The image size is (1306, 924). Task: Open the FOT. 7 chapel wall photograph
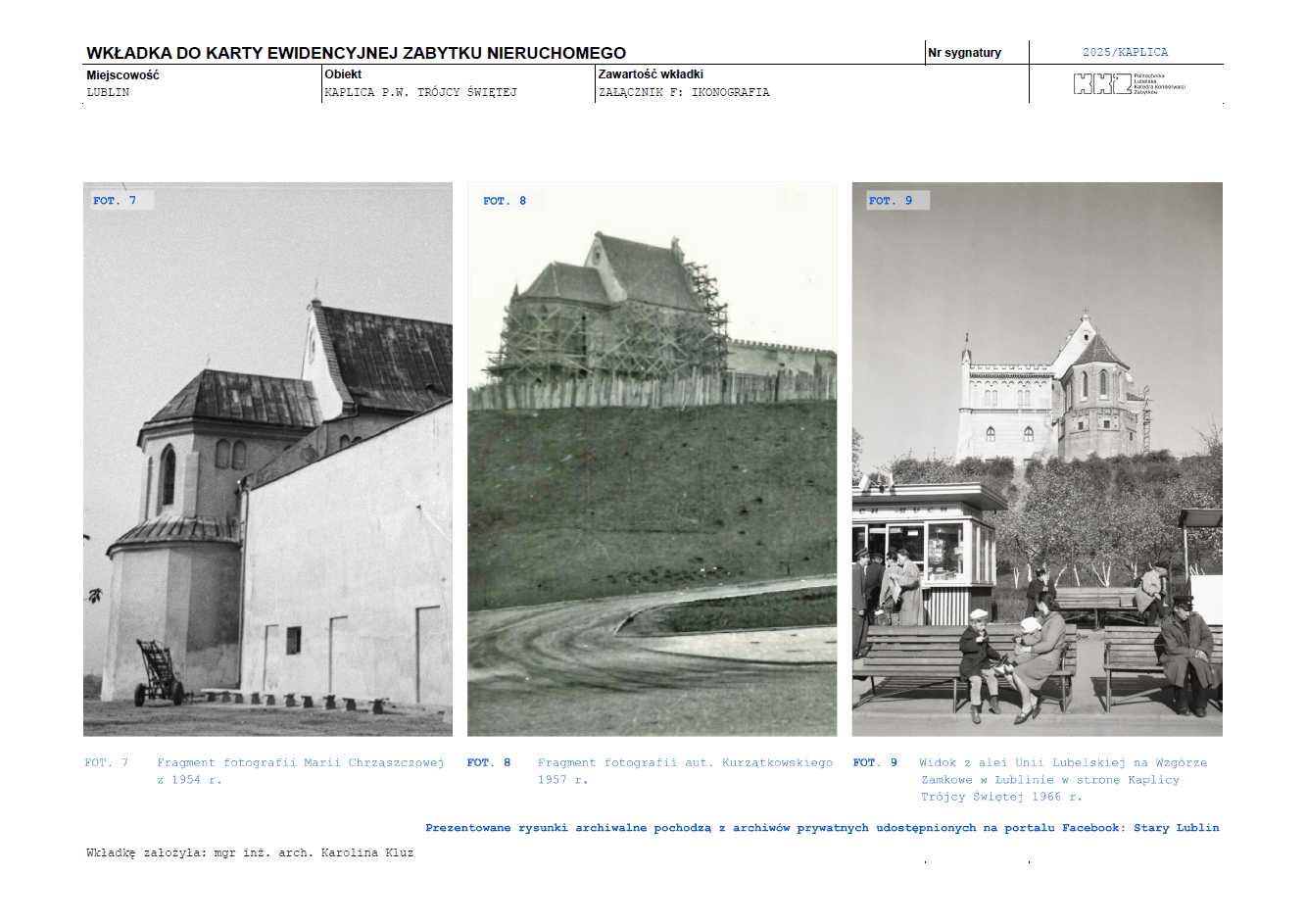click(x=267, y=459)
